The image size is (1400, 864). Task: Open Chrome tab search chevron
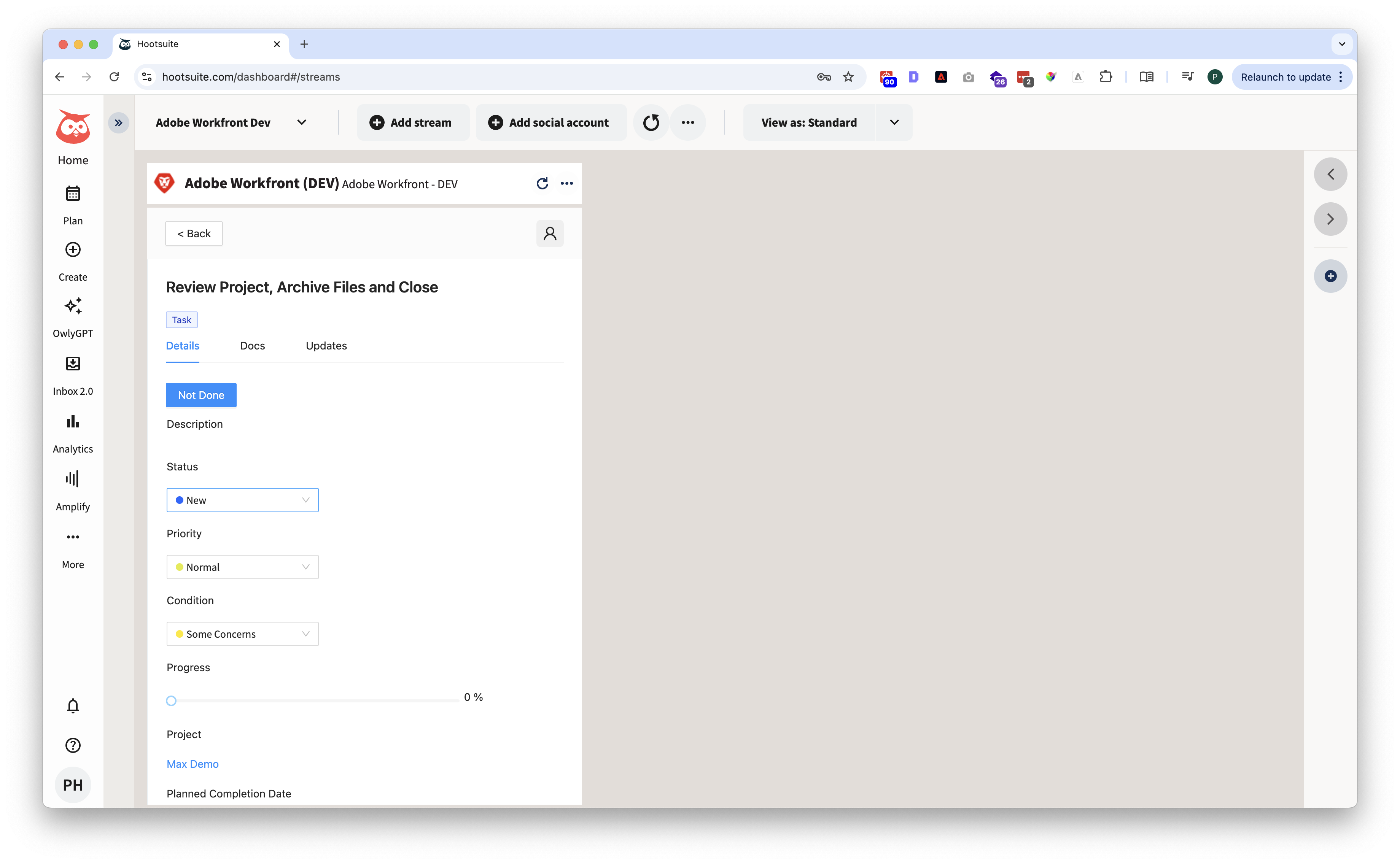tap(1342, 44)
